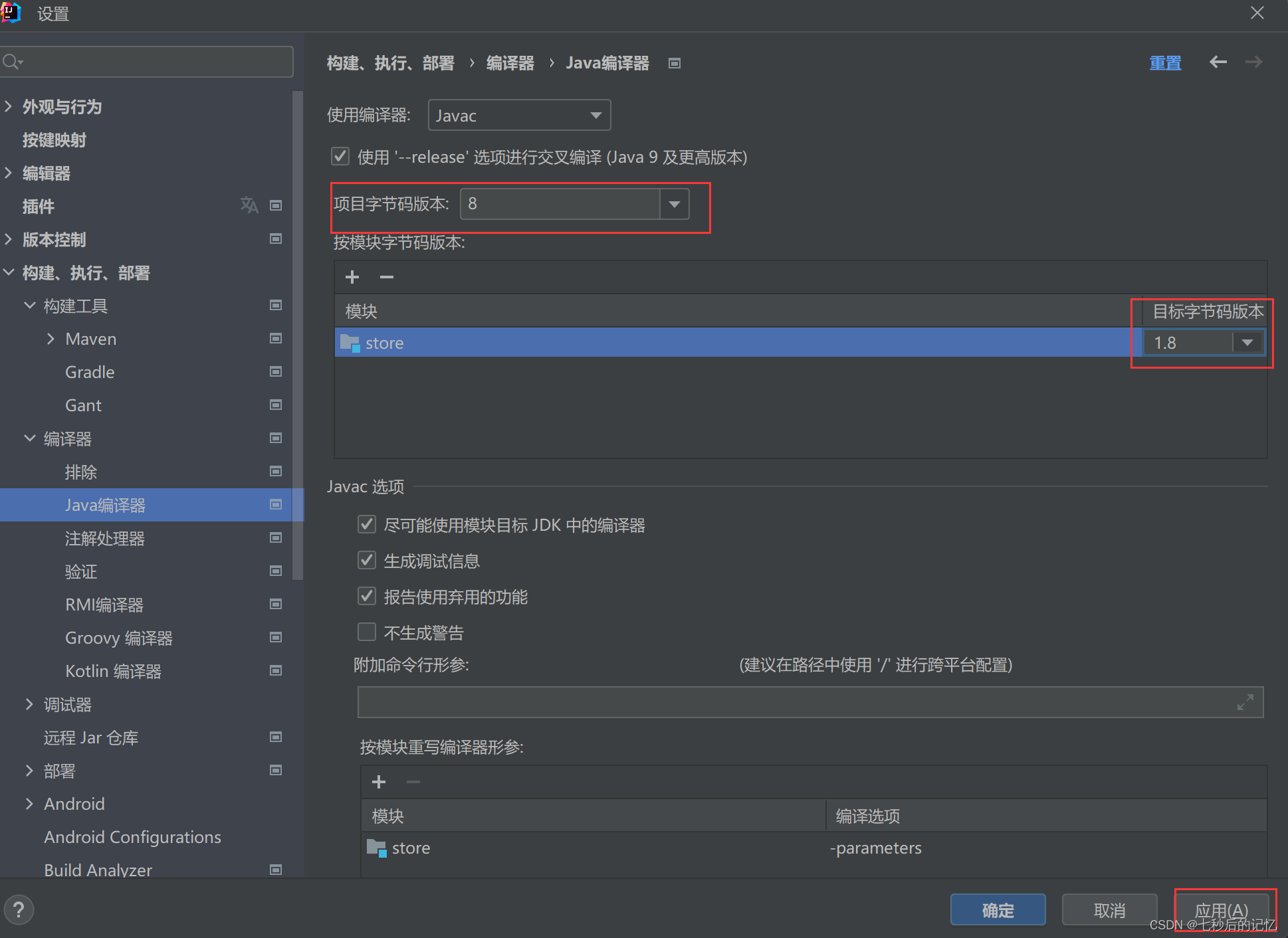This screenshot has height=938, width=1288.
Task: Open the 项目字节码版本 dropdown
Action: 674,204
